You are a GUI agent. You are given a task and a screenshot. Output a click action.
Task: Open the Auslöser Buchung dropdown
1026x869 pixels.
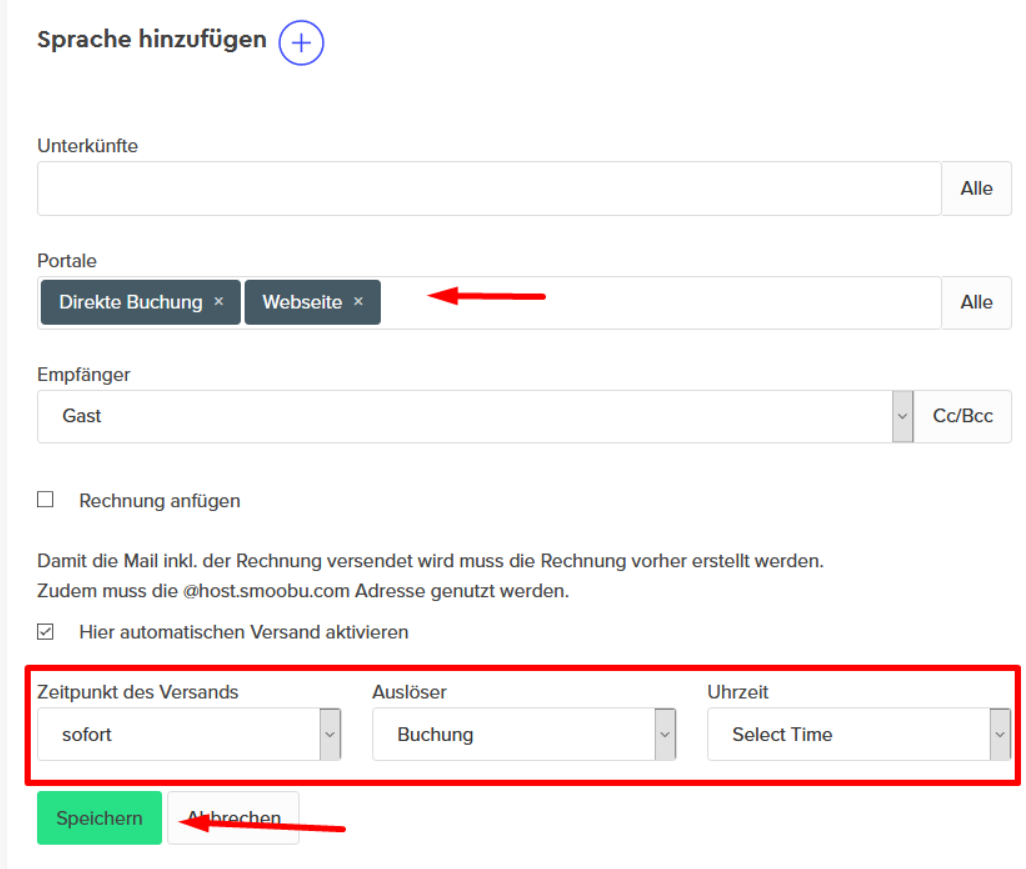[x=524, y=734]
